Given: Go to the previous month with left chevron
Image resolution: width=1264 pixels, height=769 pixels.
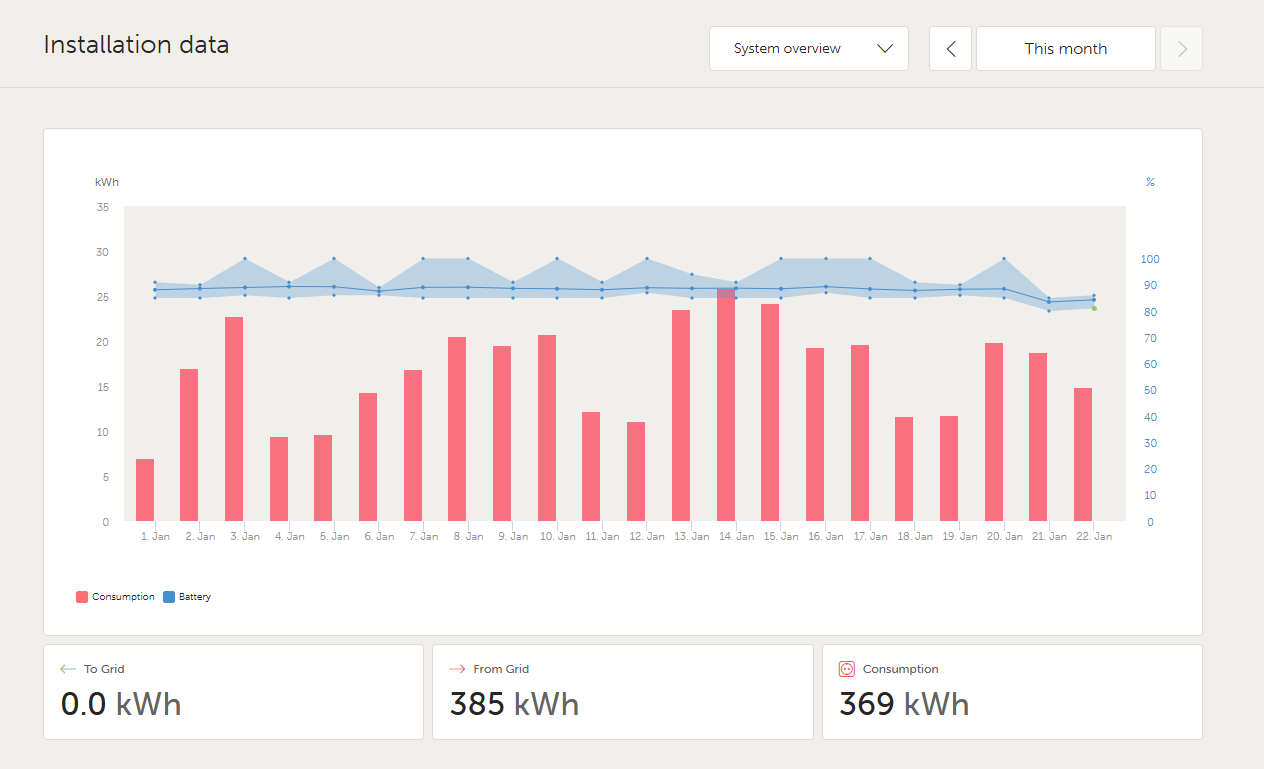Looking at the screenshot, I should click(950, 49).
